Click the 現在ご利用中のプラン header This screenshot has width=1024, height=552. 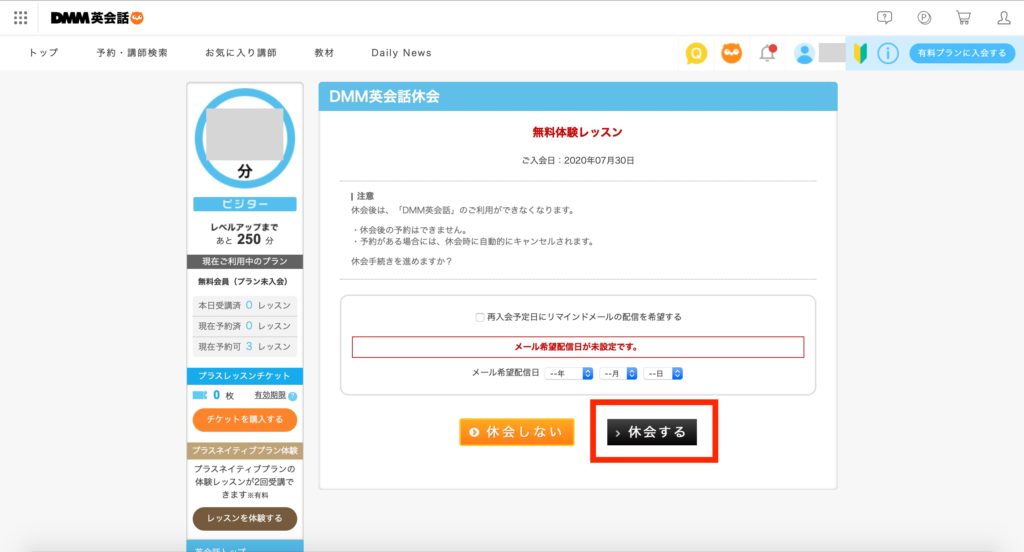point(245,261)
